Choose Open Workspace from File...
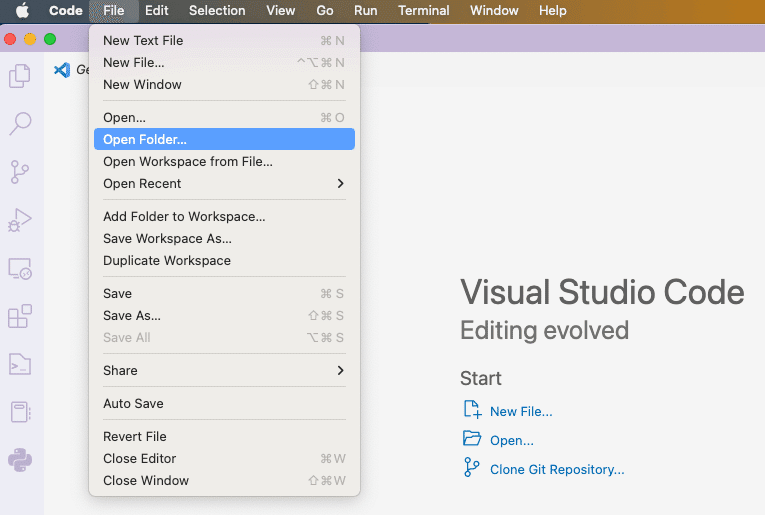The width and height of the screenshot is (765, 515). [x=224, y=161]
